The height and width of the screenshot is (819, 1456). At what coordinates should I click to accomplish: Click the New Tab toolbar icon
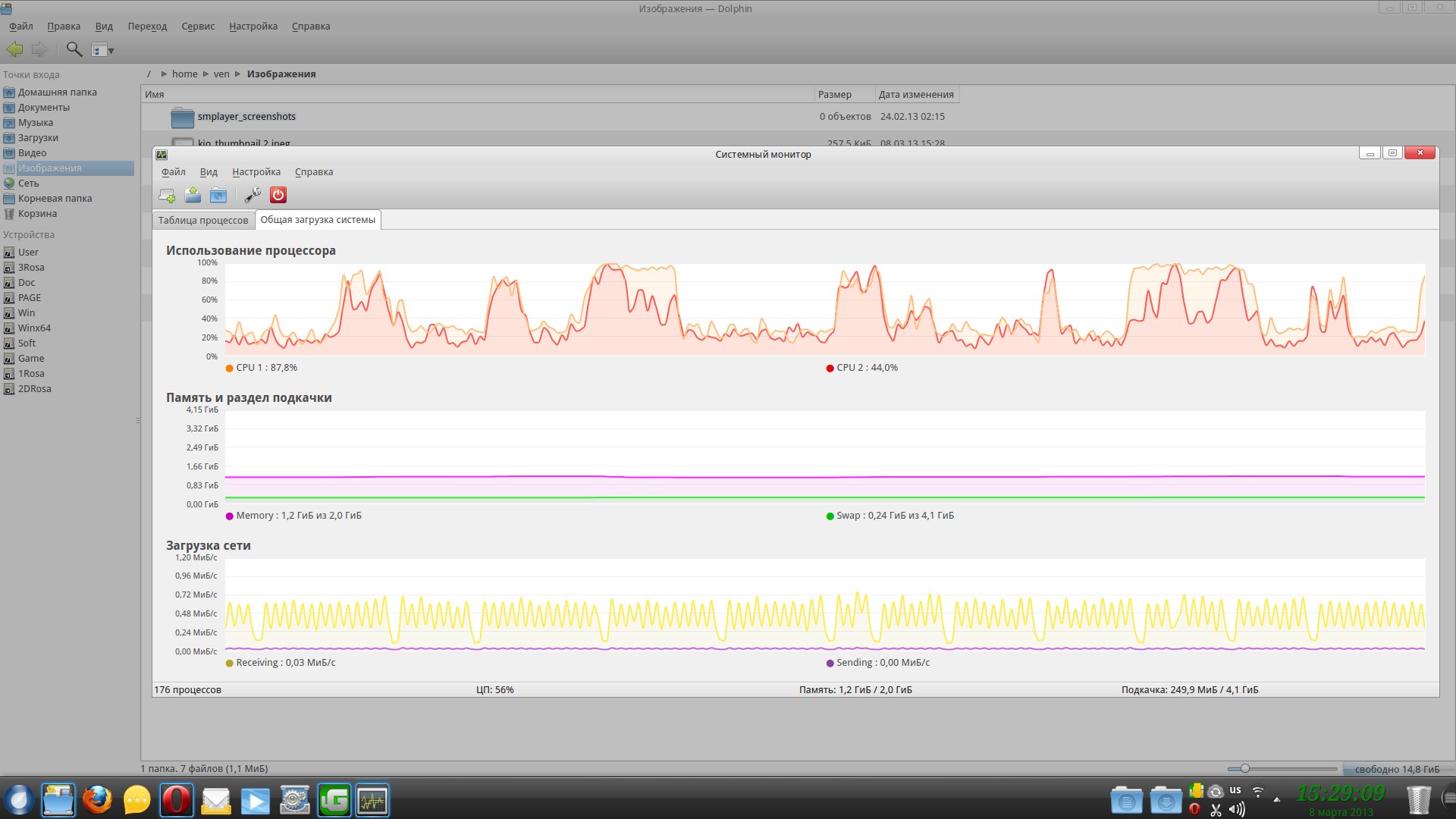click(x=167, y=196)
